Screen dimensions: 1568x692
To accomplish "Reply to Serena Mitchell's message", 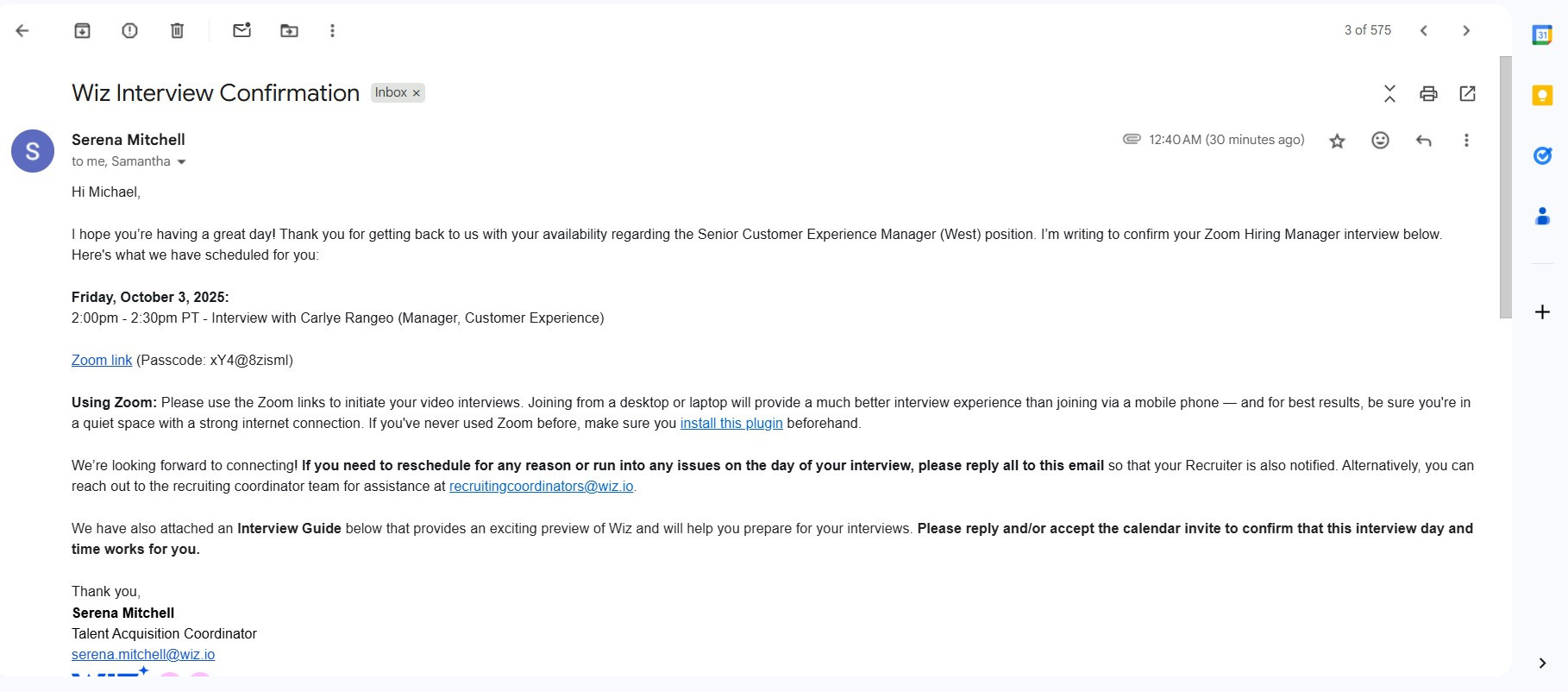I will (x=1423, y=141).
